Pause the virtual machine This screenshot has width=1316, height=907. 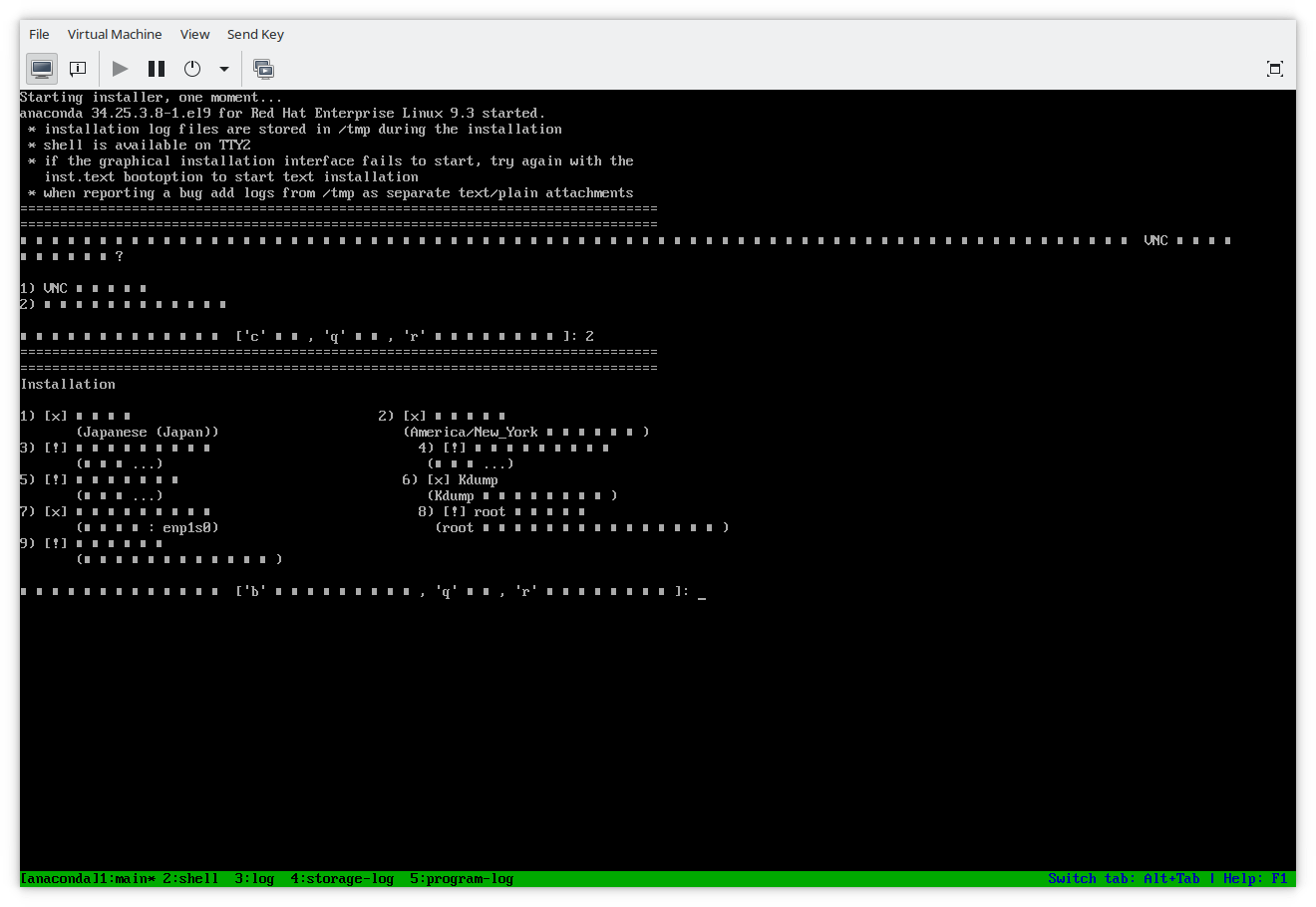(x=157, y=69)
